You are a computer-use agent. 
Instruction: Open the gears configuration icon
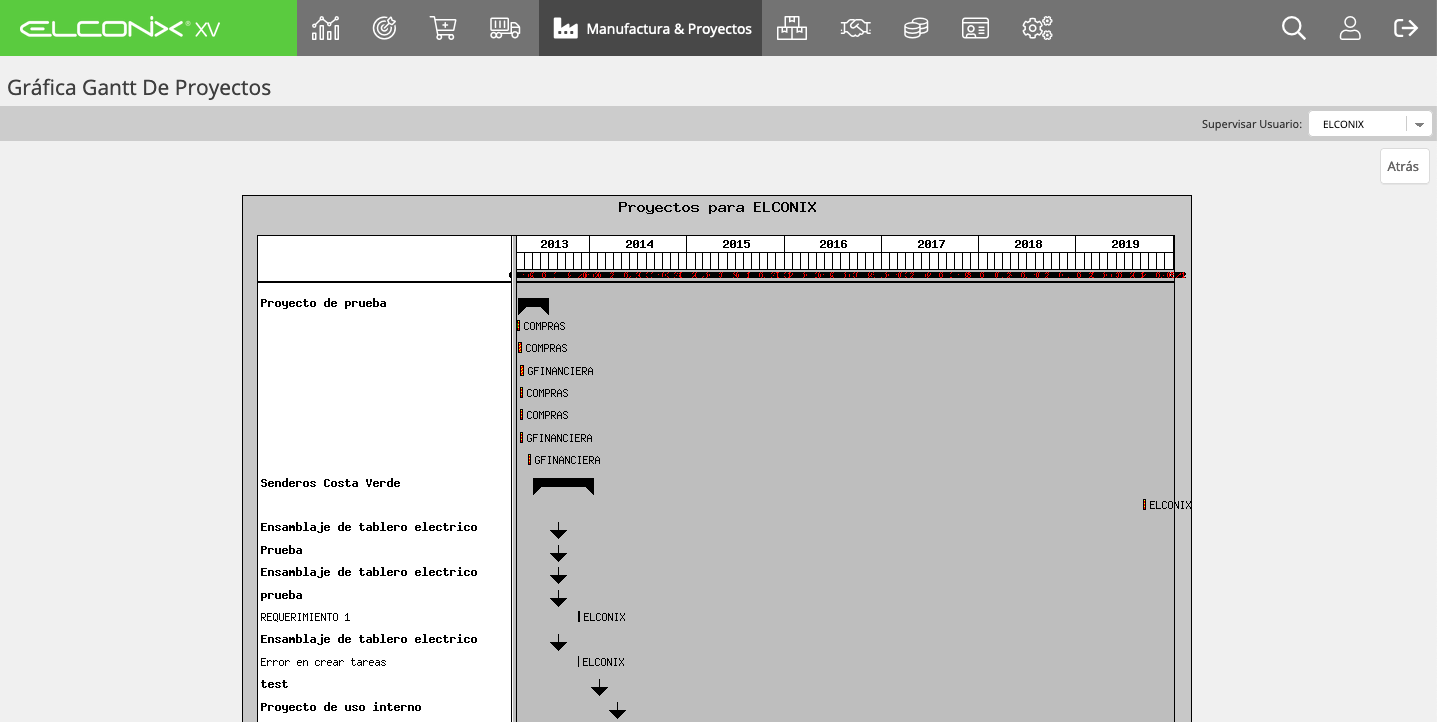(1038, 28)
